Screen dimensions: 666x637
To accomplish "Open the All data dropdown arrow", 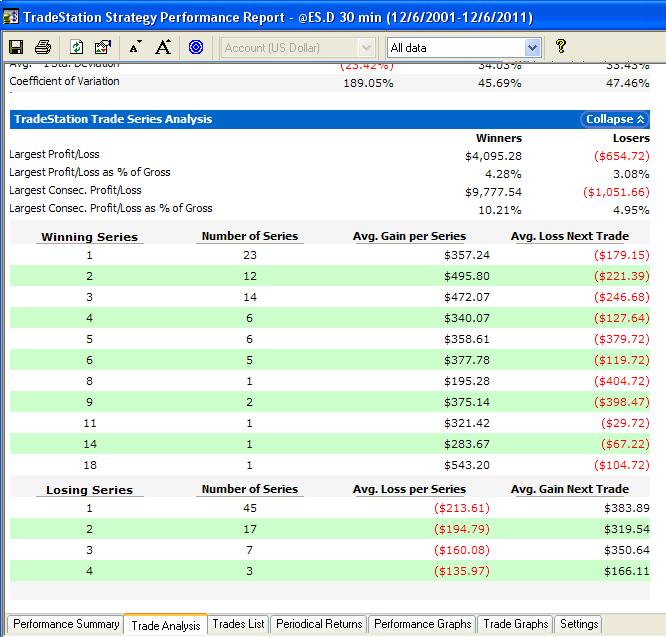I will [x=532, y=48].
